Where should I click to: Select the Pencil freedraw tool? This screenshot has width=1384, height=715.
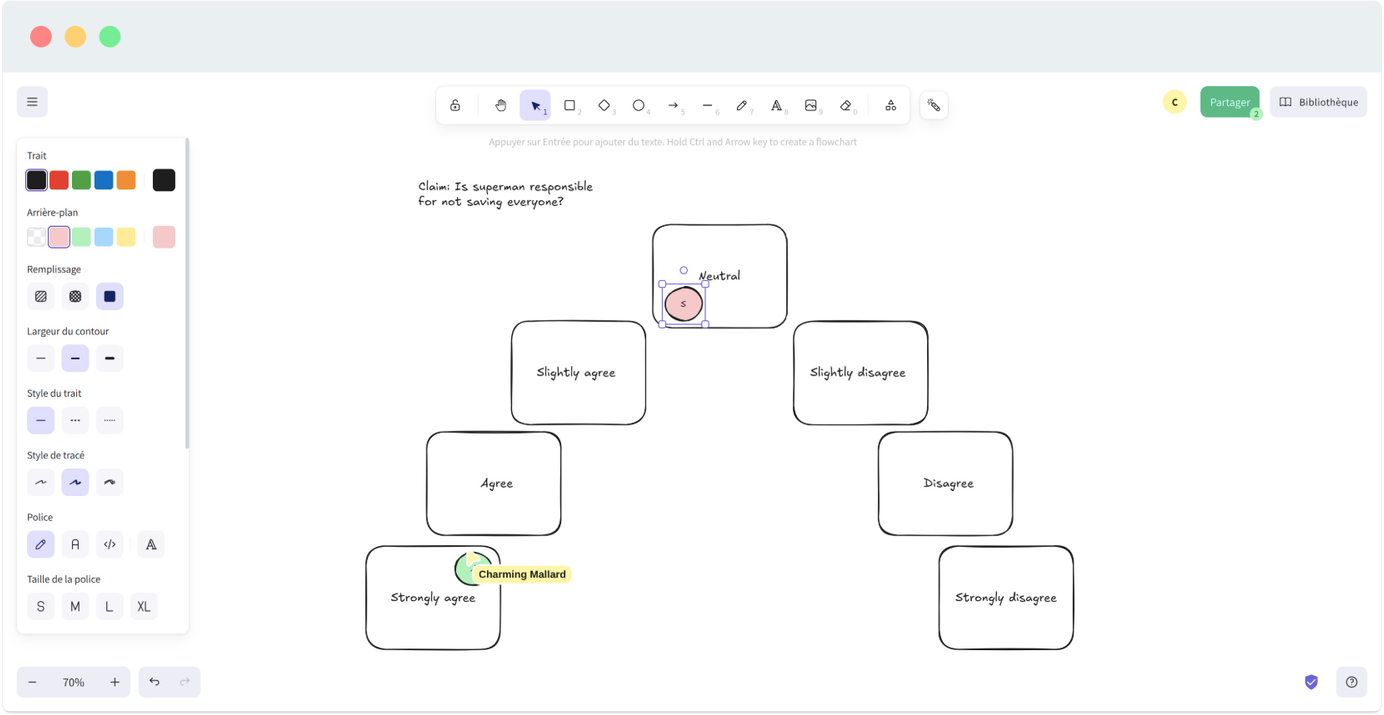point(742,105)
